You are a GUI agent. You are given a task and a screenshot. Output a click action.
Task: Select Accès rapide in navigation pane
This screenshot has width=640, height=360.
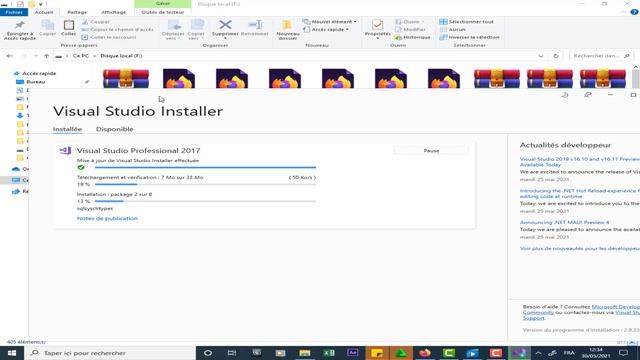(39, 73)
